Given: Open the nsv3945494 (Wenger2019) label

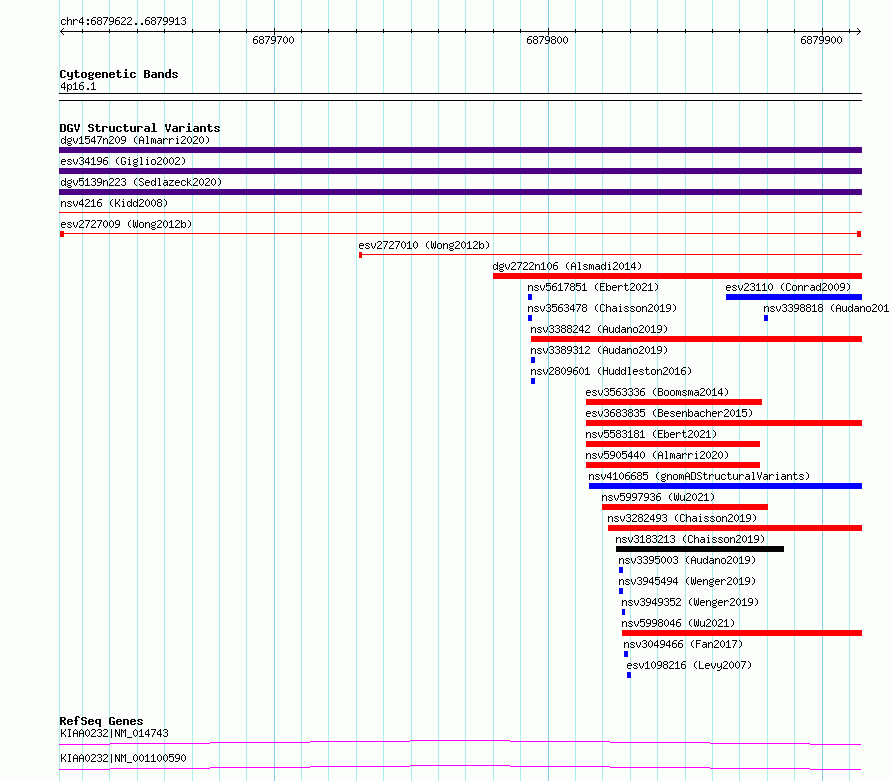Looking at the screenshot, I should [x=687, y=581].
